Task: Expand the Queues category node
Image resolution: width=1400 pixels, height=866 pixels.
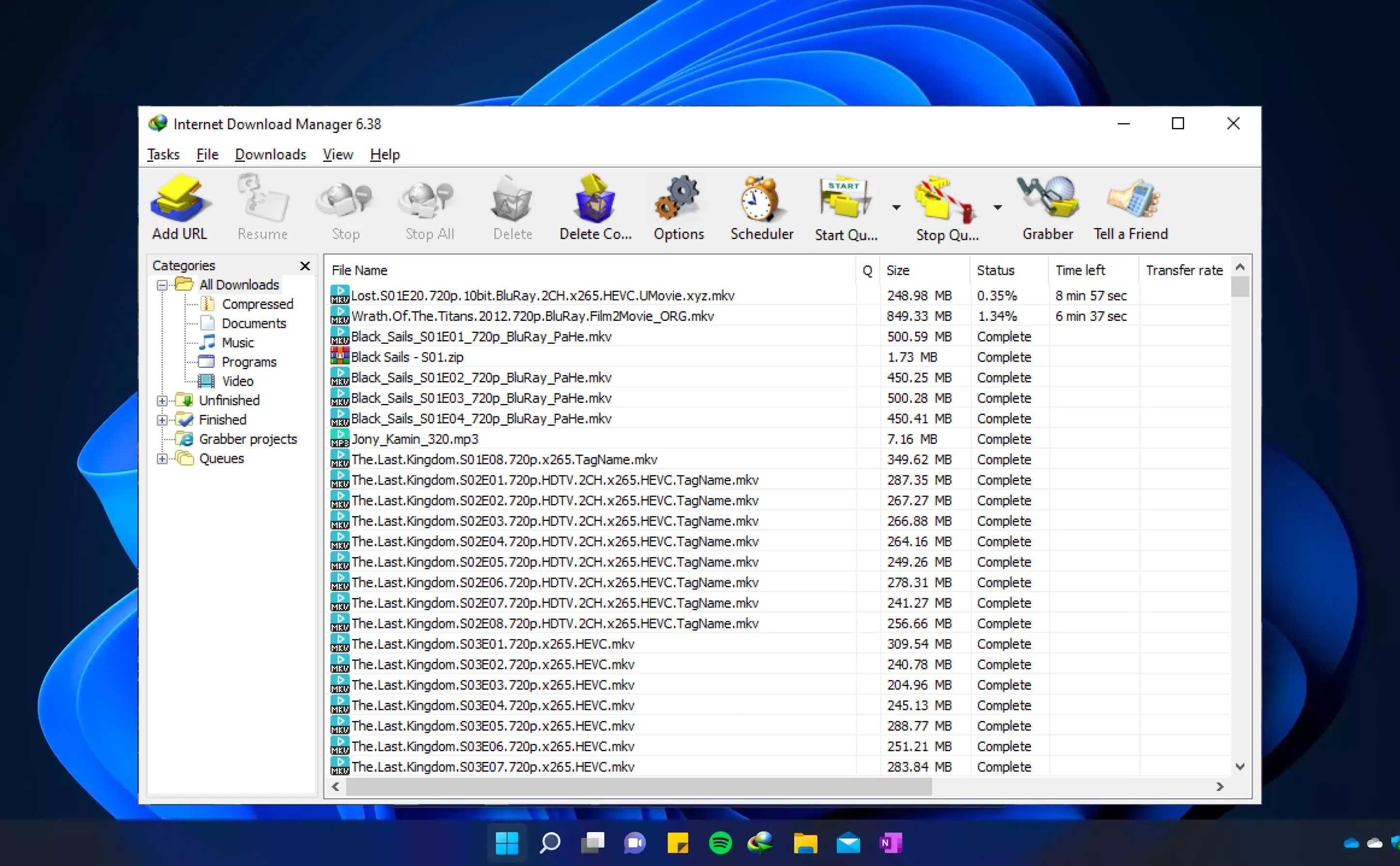Action: click(162, 459)
